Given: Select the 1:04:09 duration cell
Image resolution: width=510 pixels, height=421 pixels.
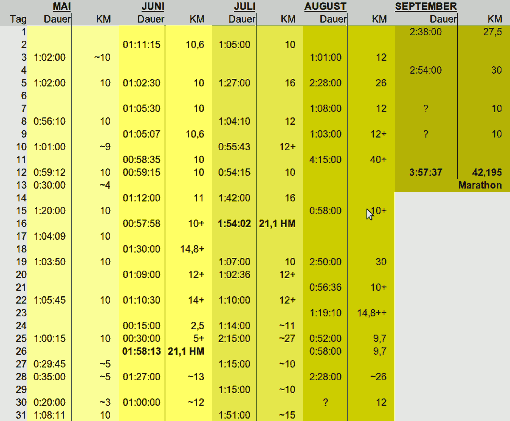Looking at the screenshot, I should click(49, 236).
